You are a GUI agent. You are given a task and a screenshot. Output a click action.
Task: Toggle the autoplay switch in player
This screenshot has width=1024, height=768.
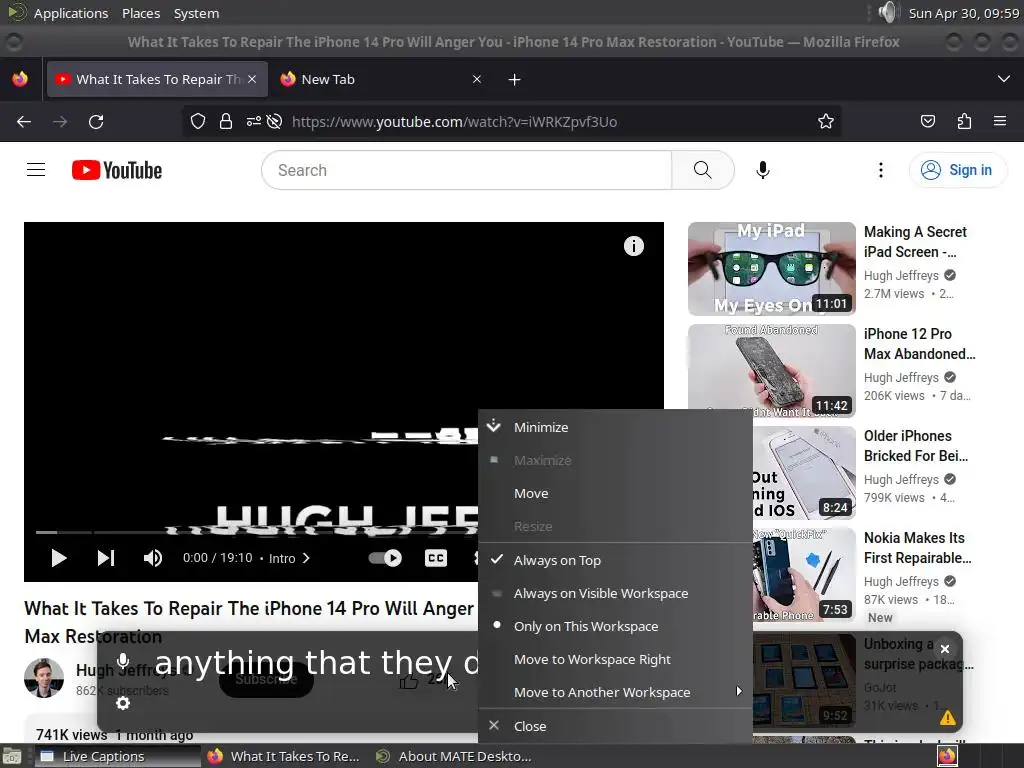385,558
